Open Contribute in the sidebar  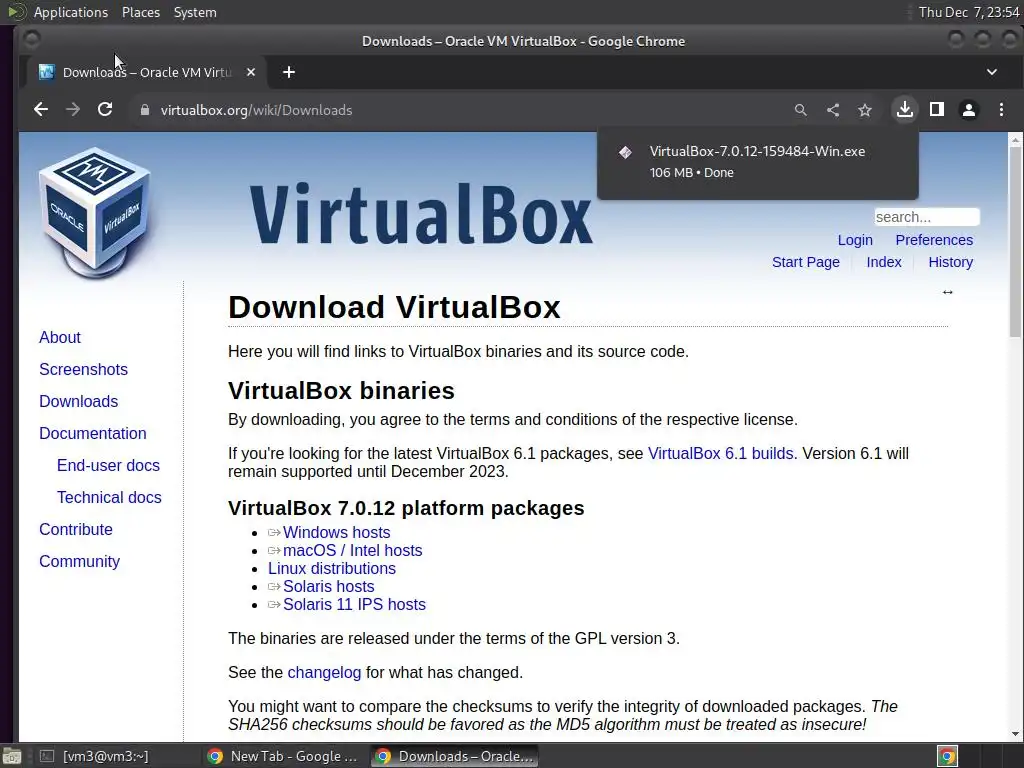click(x=75, y=530)
